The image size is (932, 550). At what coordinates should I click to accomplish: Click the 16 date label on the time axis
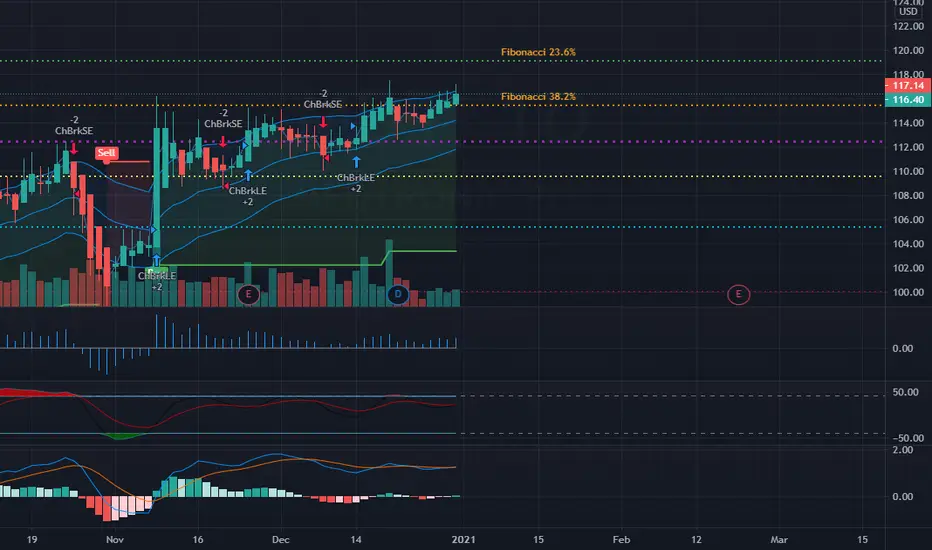[x=198, y=540]
